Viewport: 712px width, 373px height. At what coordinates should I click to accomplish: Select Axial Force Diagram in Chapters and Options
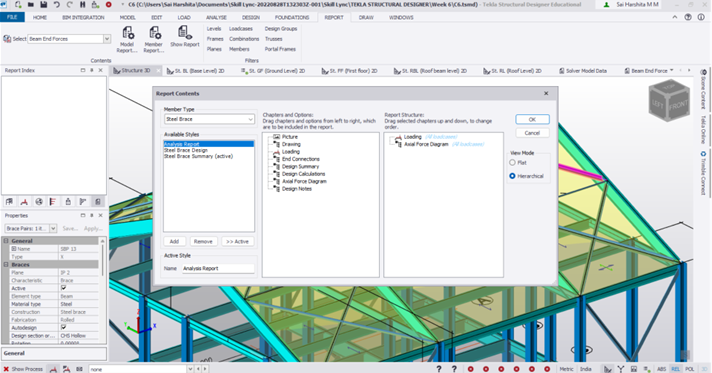[304, 181]
